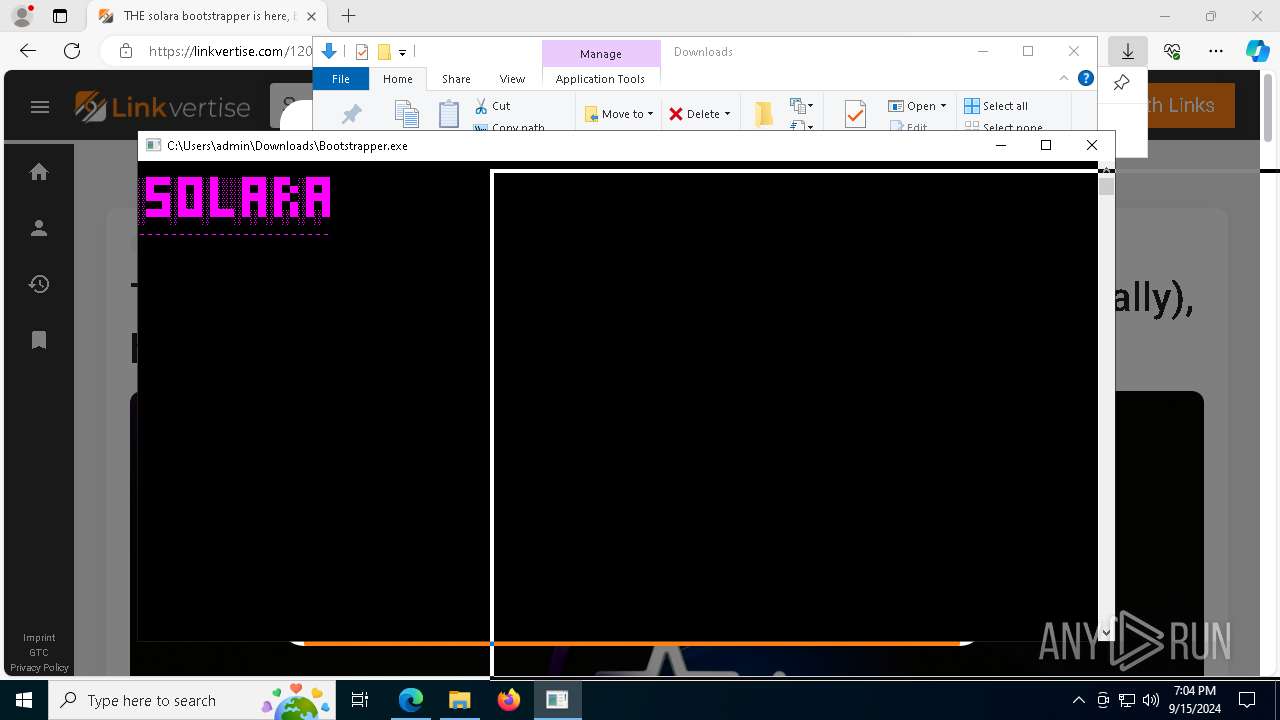Click console scrollbar down arrow

[x=1106, y=632]
